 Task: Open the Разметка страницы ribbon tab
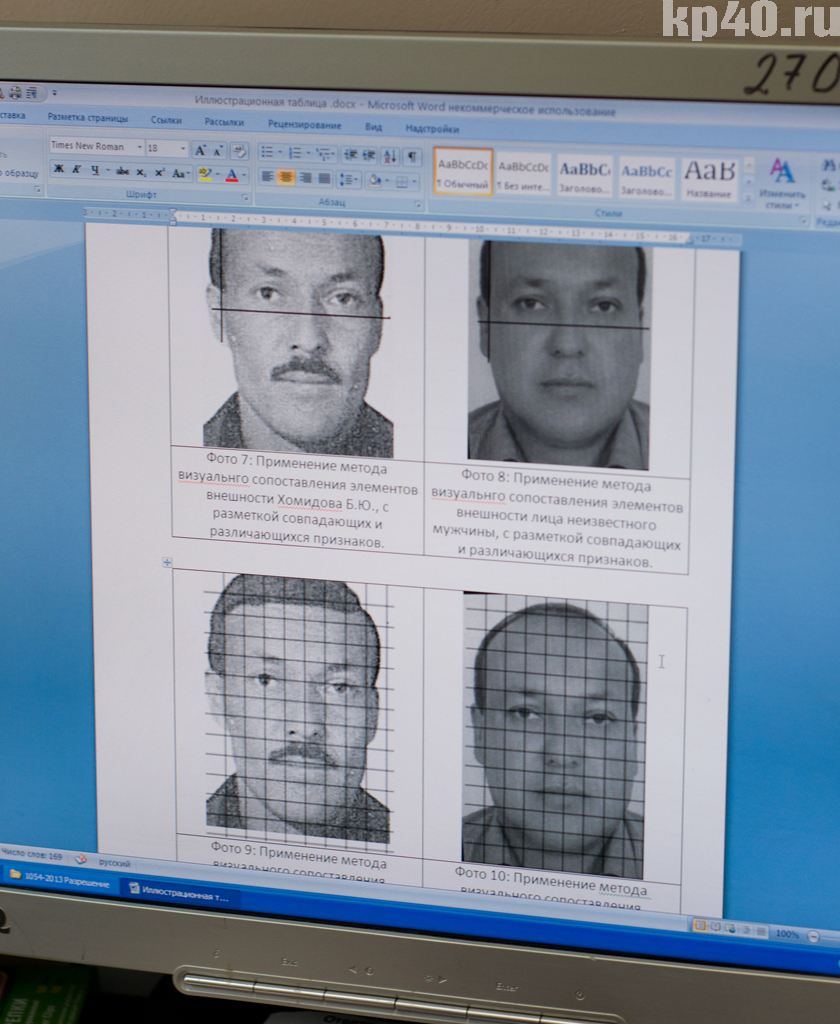coord(88,118)
